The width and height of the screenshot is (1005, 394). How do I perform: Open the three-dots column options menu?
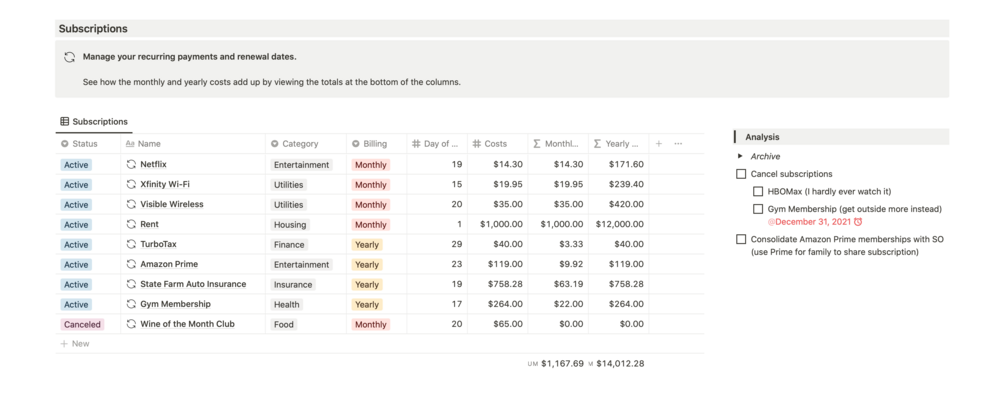[678, 144]
